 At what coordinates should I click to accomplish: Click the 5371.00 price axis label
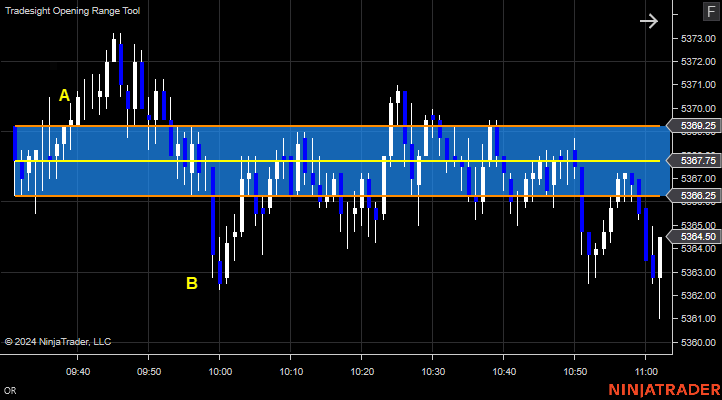[698, 85]
